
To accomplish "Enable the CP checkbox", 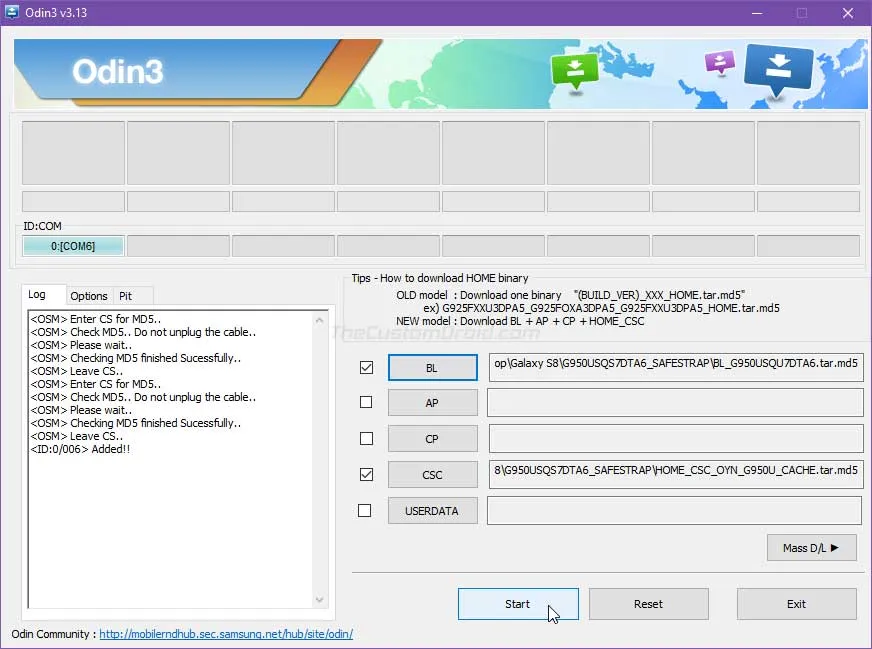I will pyautogui.click(x=366, y=439).
